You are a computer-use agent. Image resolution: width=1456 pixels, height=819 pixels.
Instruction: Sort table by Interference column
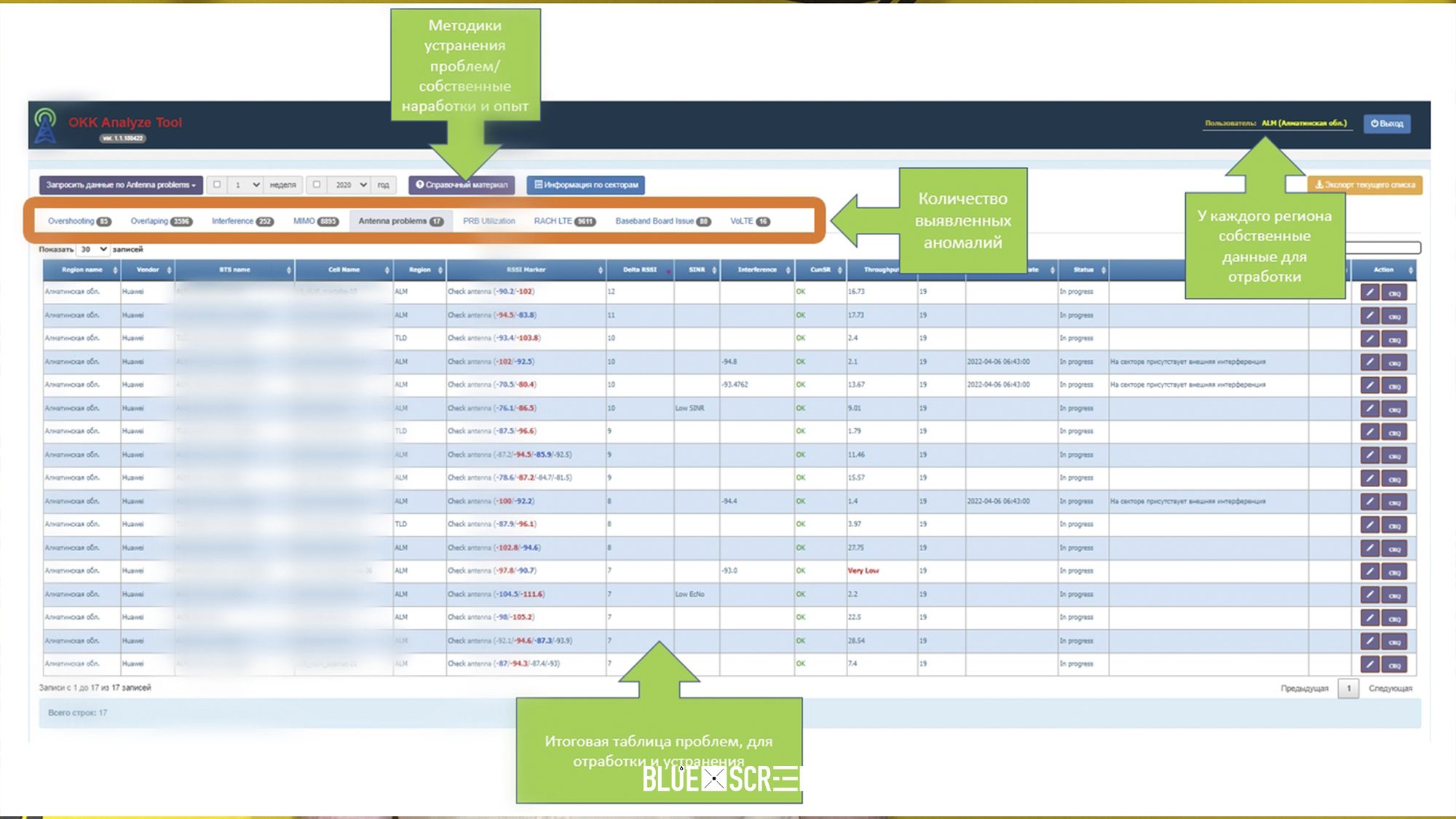[757, 270]
